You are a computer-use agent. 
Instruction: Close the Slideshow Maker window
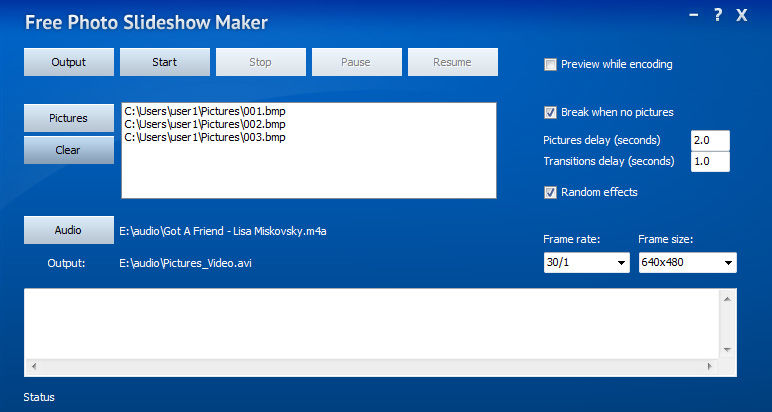[741, 15]
